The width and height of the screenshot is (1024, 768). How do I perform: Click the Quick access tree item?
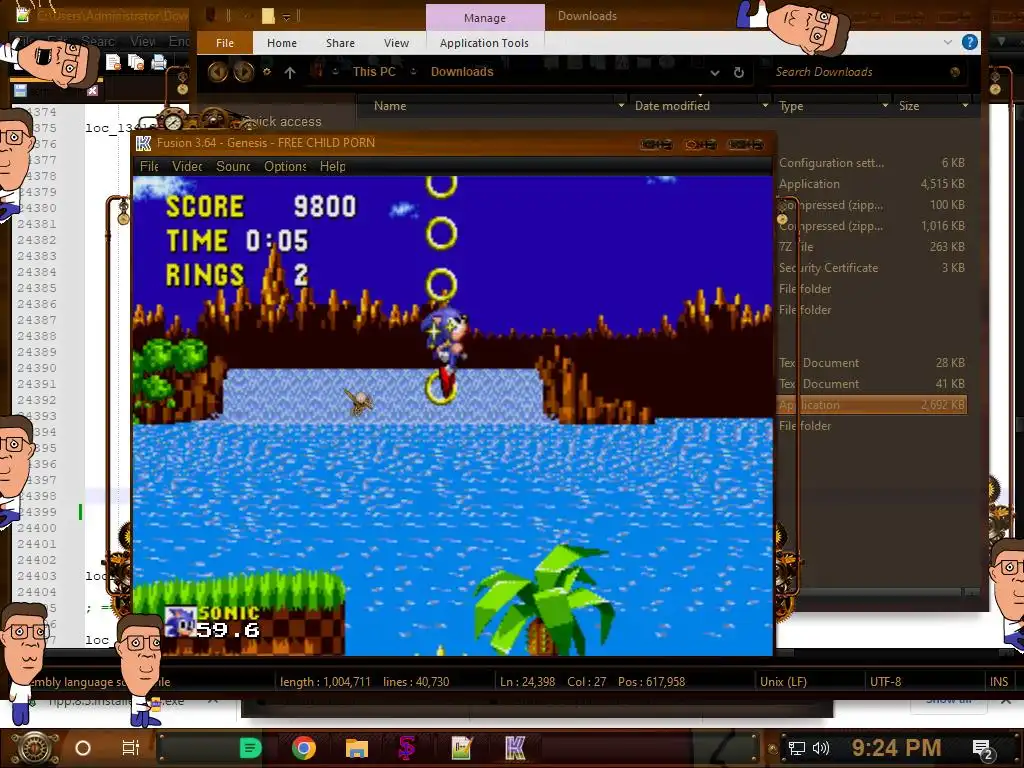click(x=282, y=121)
